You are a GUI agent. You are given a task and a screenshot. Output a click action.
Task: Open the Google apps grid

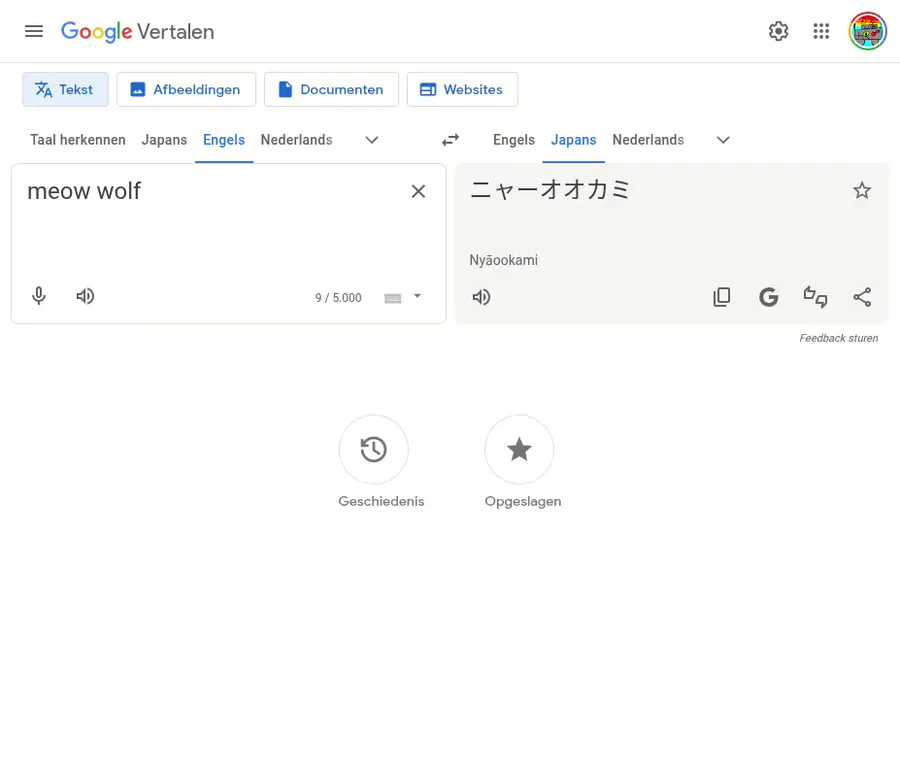821,31
